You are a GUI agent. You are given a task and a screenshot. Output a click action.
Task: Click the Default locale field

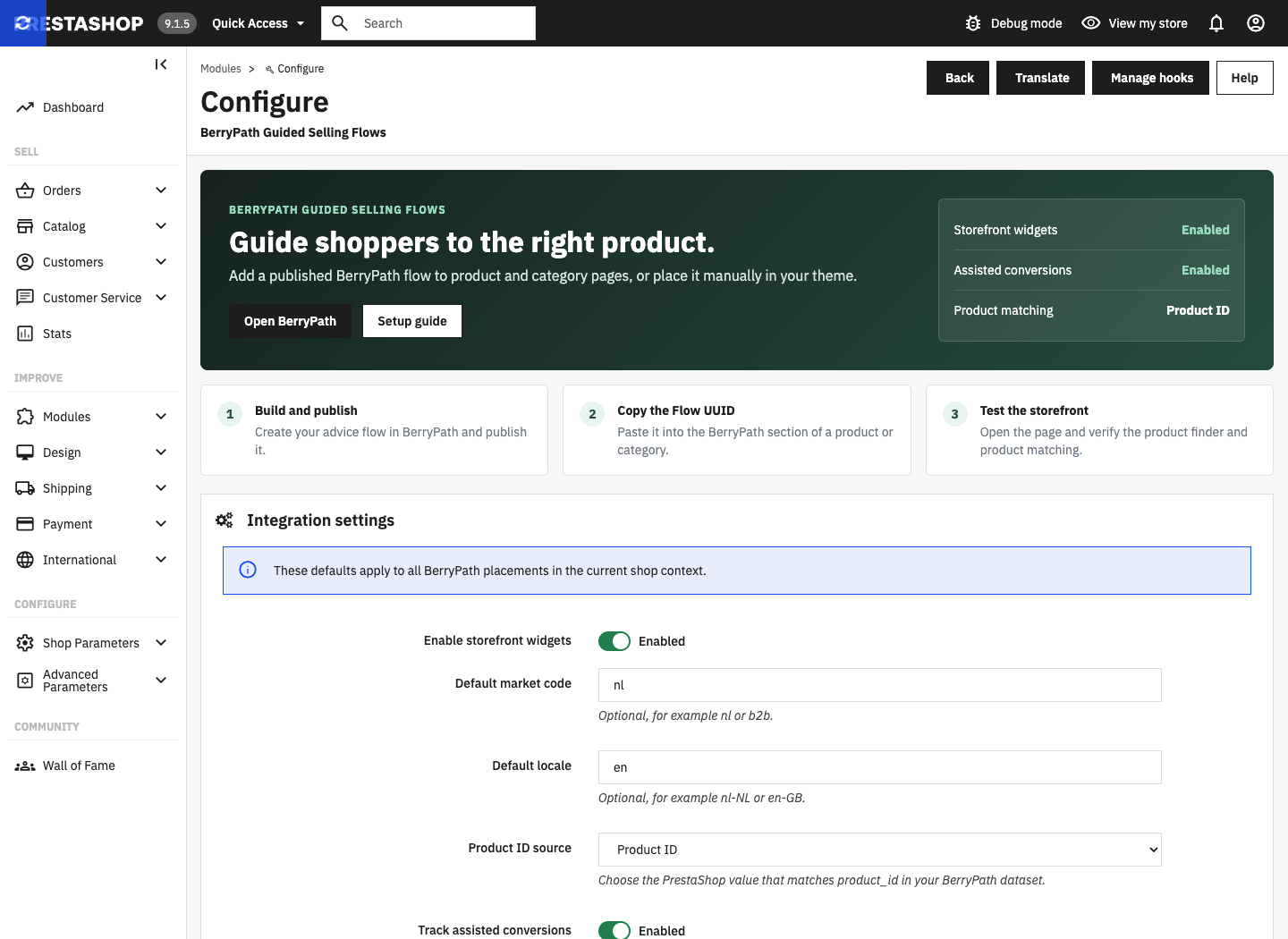point(880,767)
